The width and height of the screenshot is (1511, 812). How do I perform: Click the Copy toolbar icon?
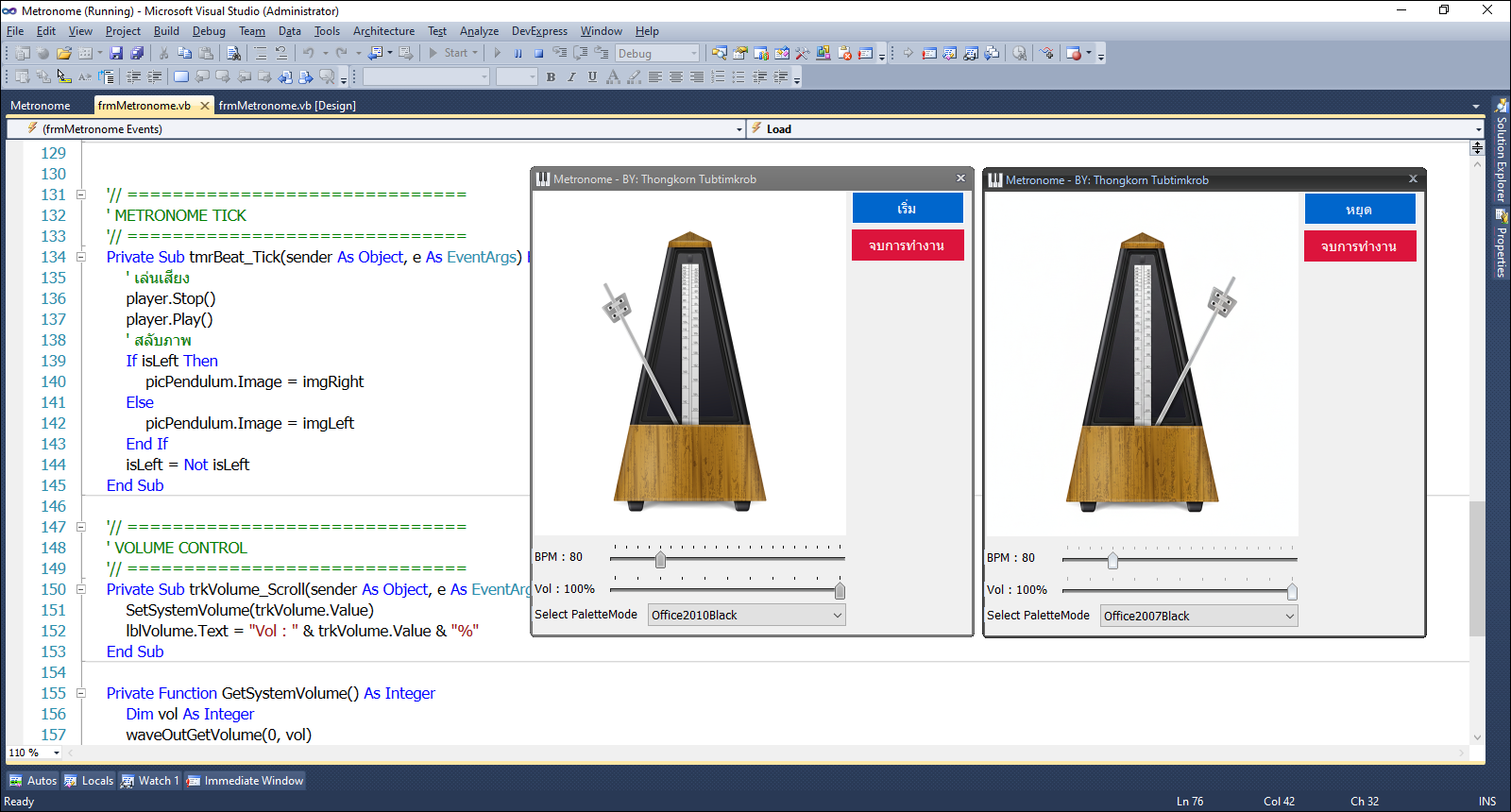click(x=185, y=54)
